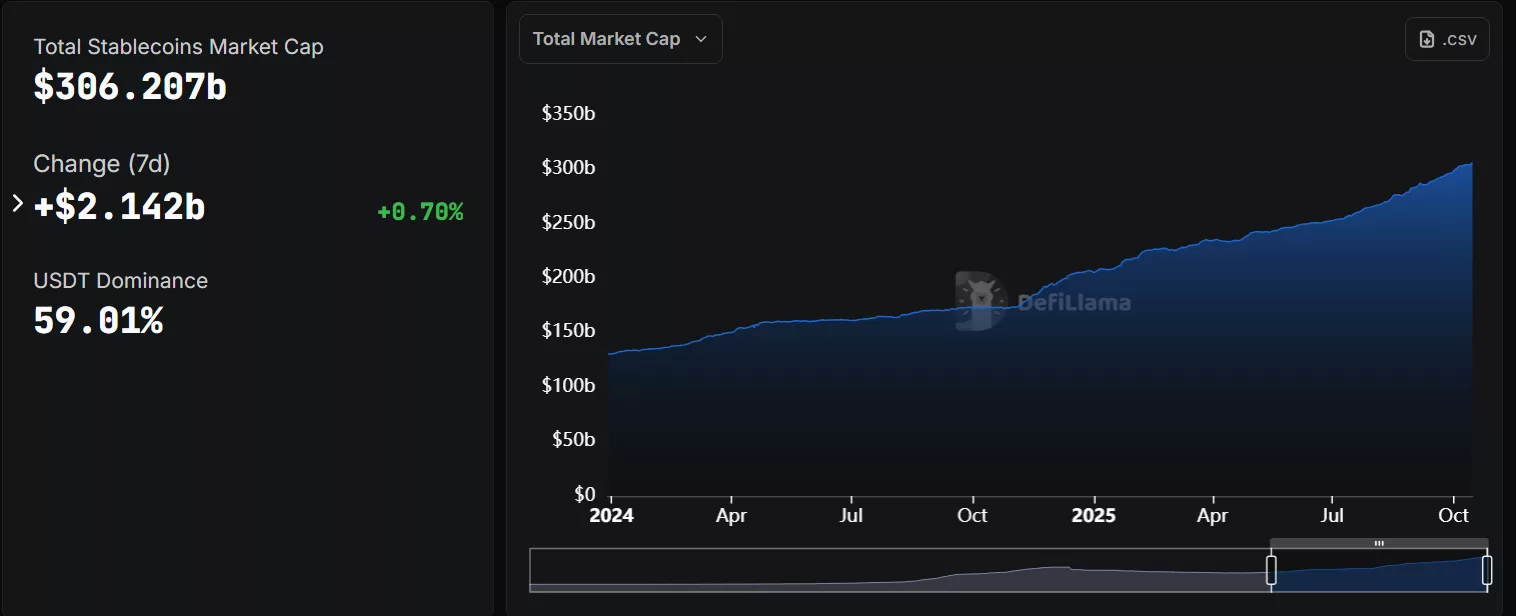The image size is (1516, 616).
Task: Click the file download icon inside the .csv button
Action: click(1426, 38)
